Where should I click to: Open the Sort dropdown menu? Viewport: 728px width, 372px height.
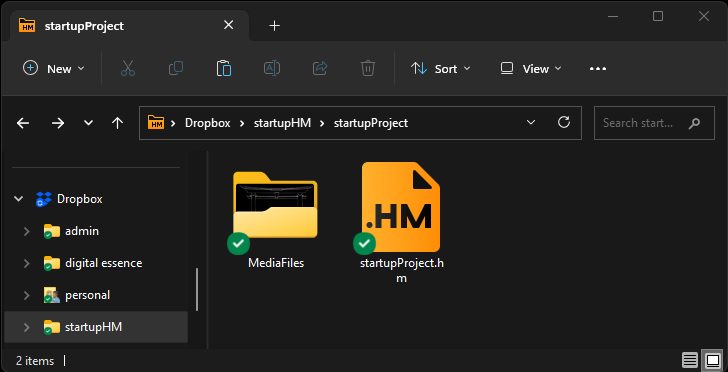pos(441,69)
